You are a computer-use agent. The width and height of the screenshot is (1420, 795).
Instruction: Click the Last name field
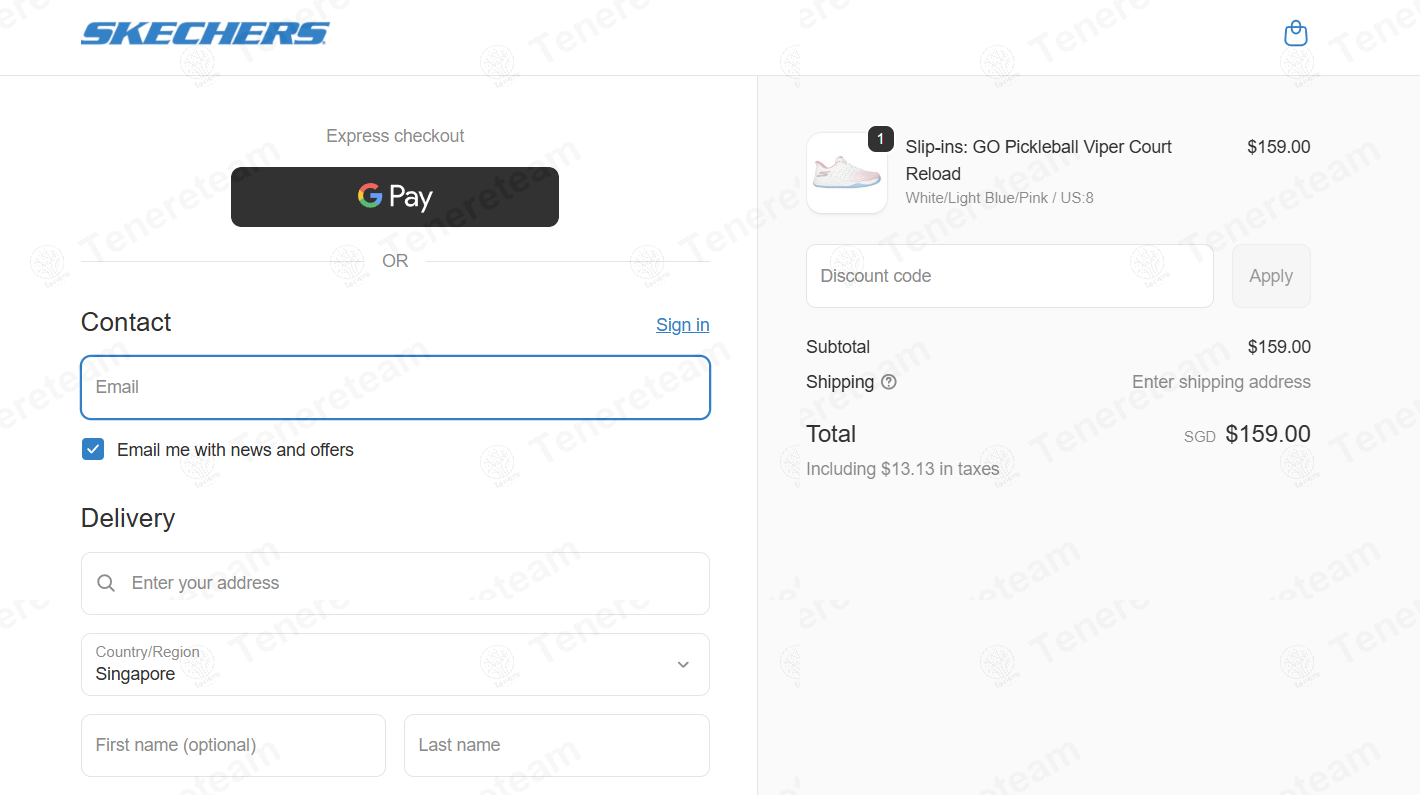(557, 745)
